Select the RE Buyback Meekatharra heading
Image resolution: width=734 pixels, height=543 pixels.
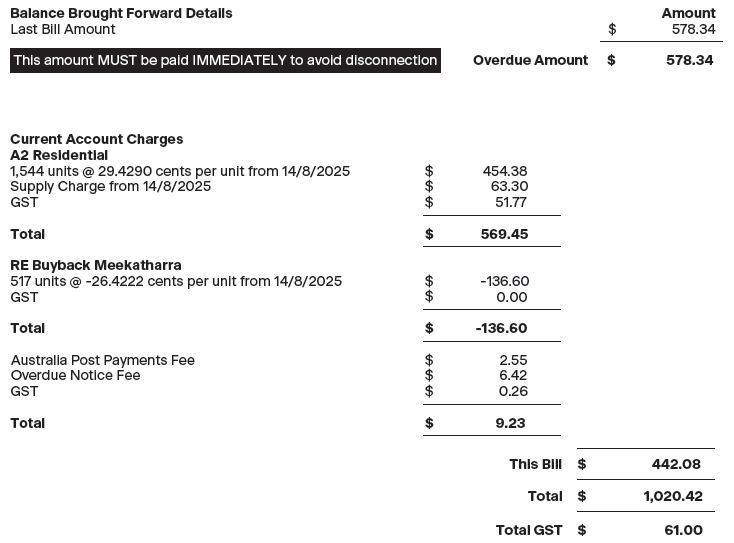[x=96, y=265]
